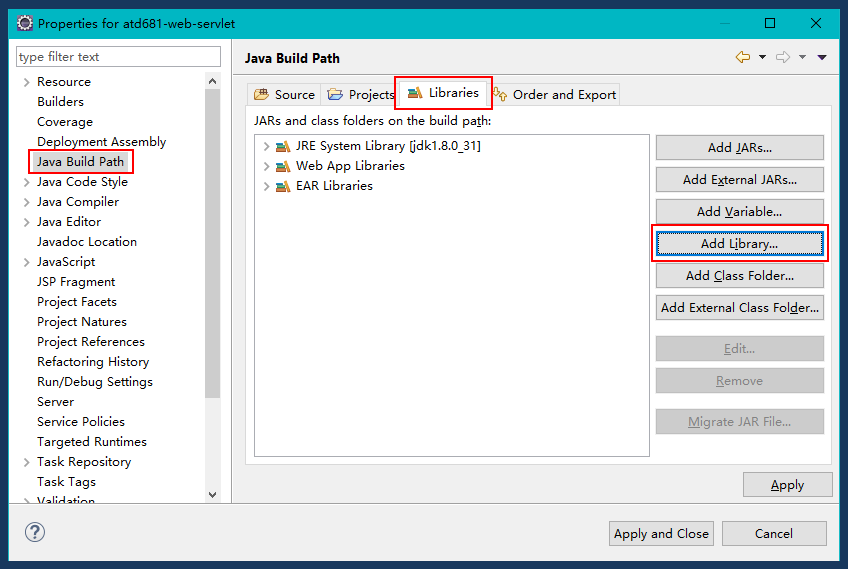Click the EAR Libraries library icon

[283, 186]
